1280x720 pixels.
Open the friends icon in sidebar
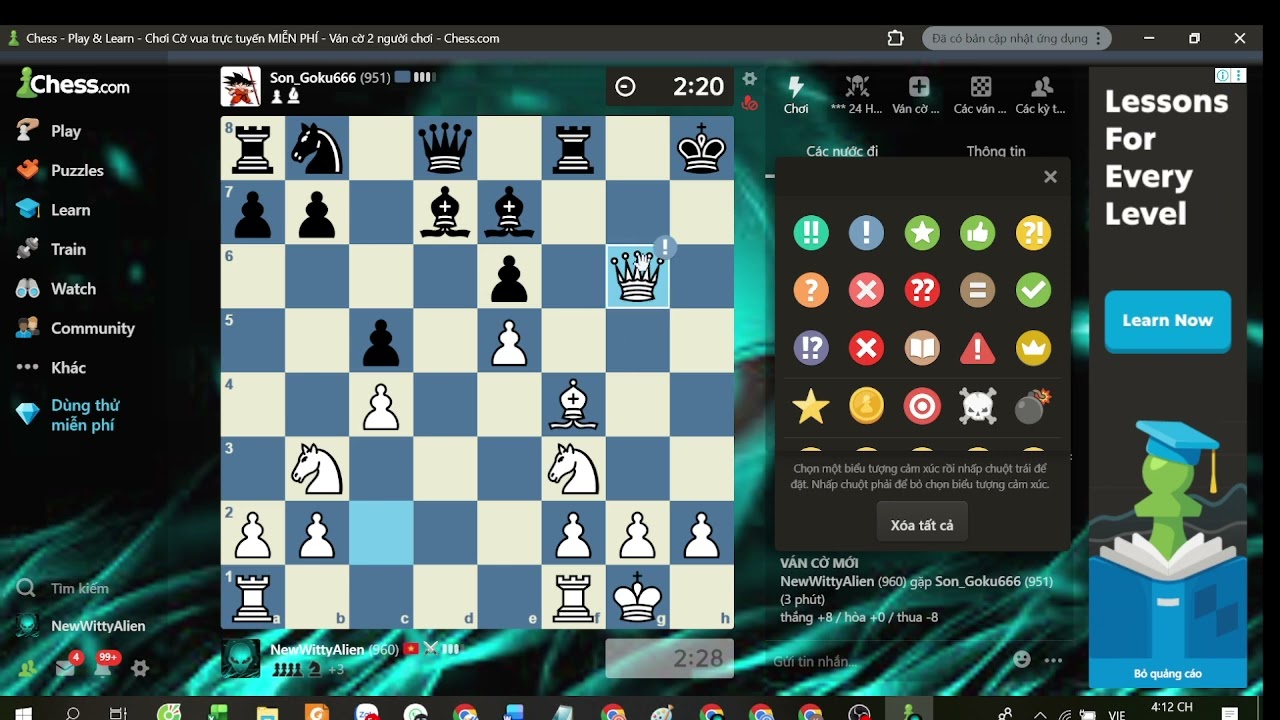[27, 668]
